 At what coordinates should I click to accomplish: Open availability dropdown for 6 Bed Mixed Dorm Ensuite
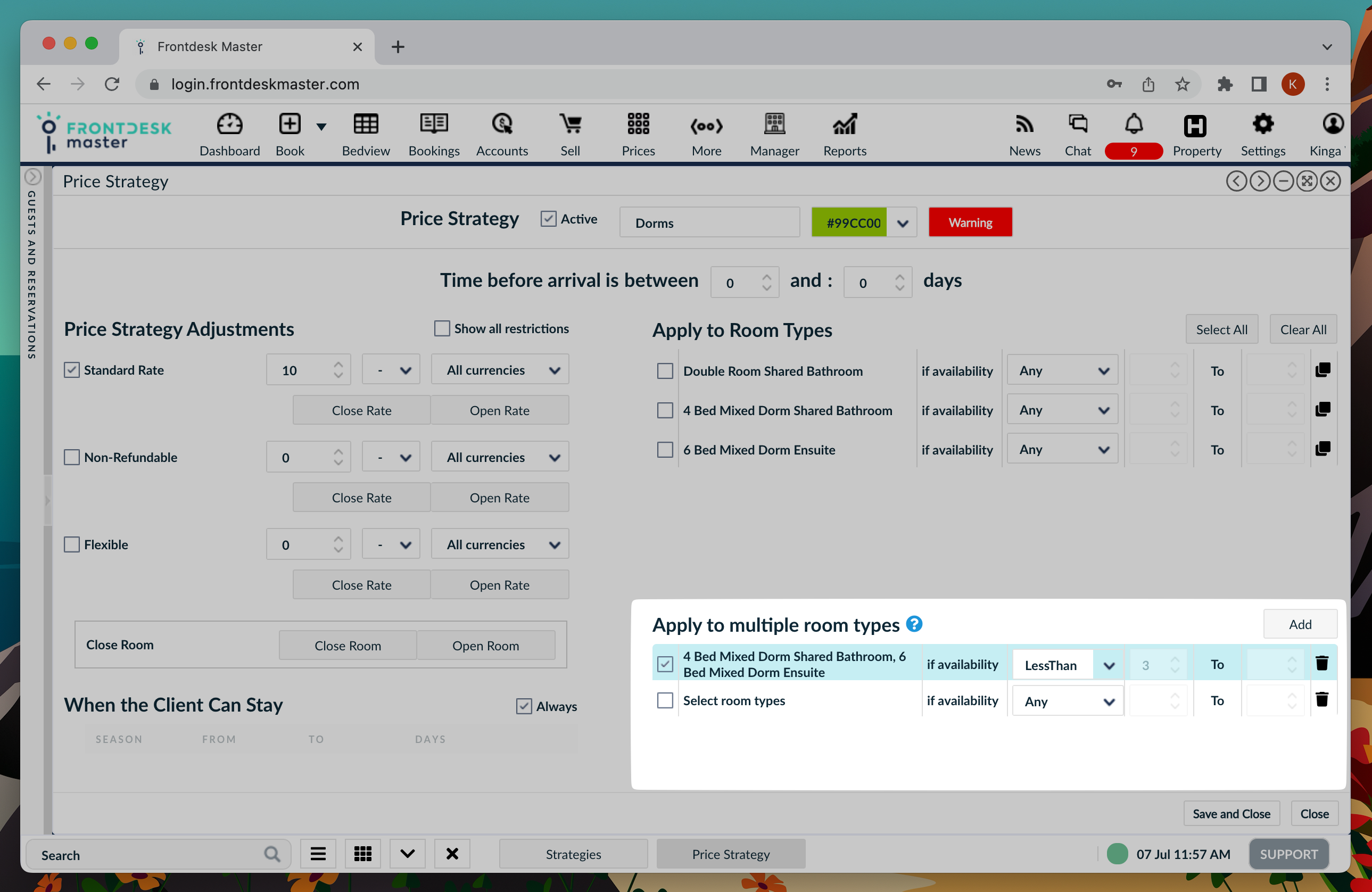(1062, 449)
